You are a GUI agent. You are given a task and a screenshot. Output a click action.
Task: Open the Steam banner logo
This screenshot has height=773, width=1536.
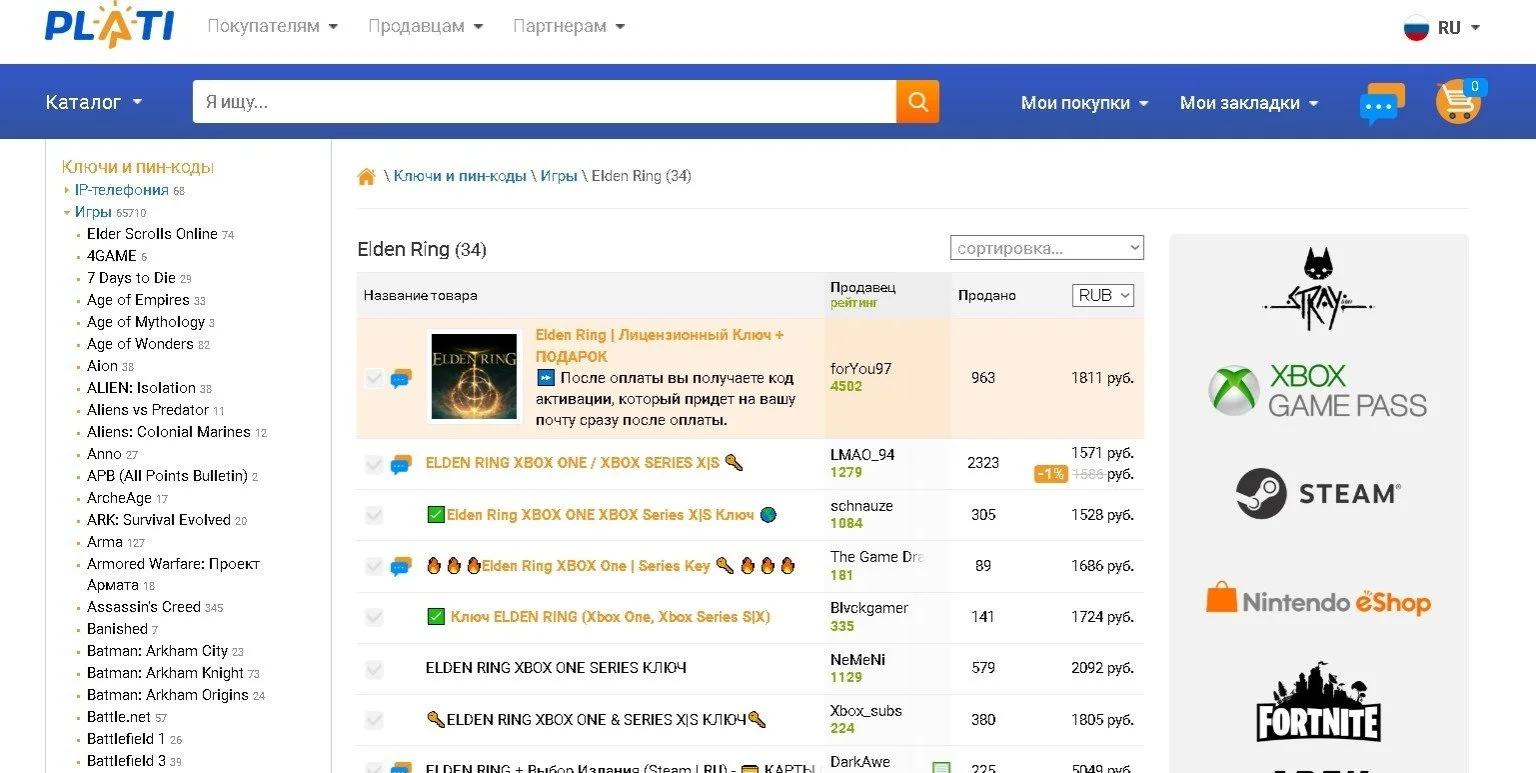coord(1318,493)
